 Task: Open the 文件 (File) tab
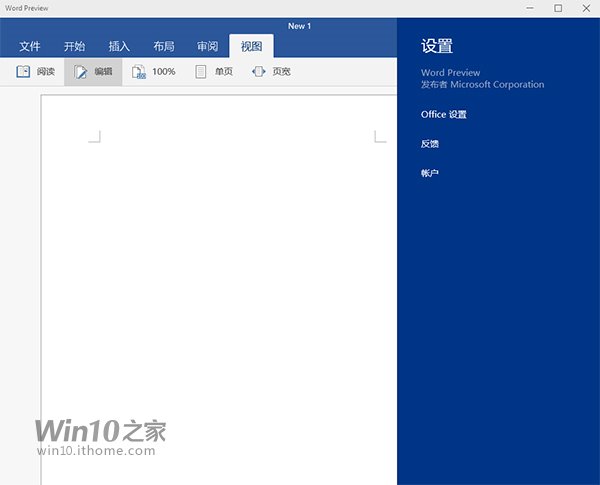tap(30, 46)
